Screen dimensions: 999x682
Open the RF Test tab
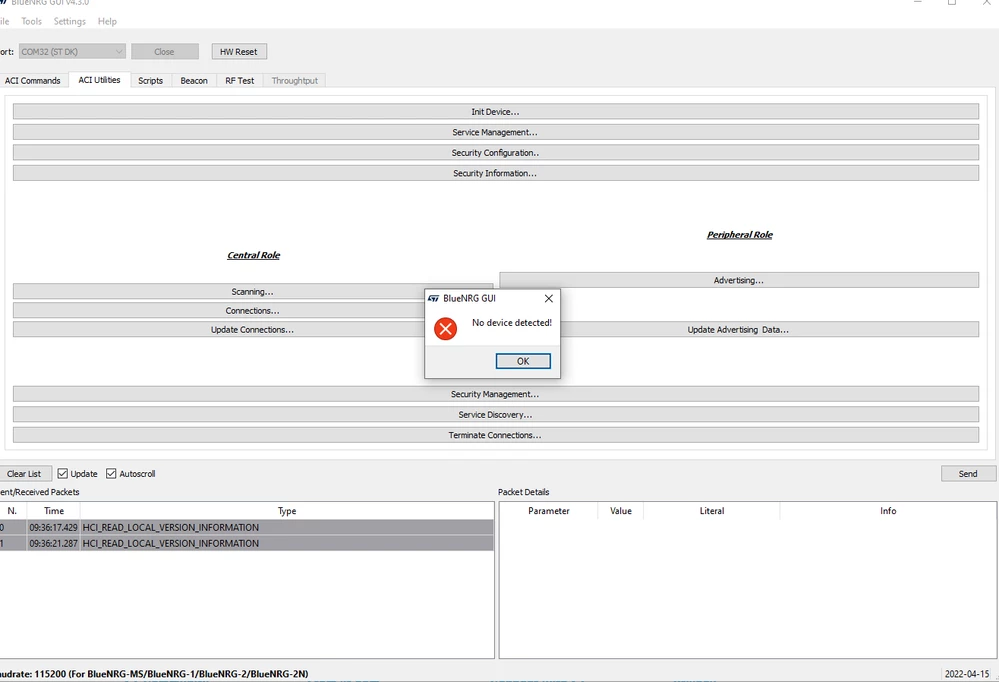tap(240, 80)
